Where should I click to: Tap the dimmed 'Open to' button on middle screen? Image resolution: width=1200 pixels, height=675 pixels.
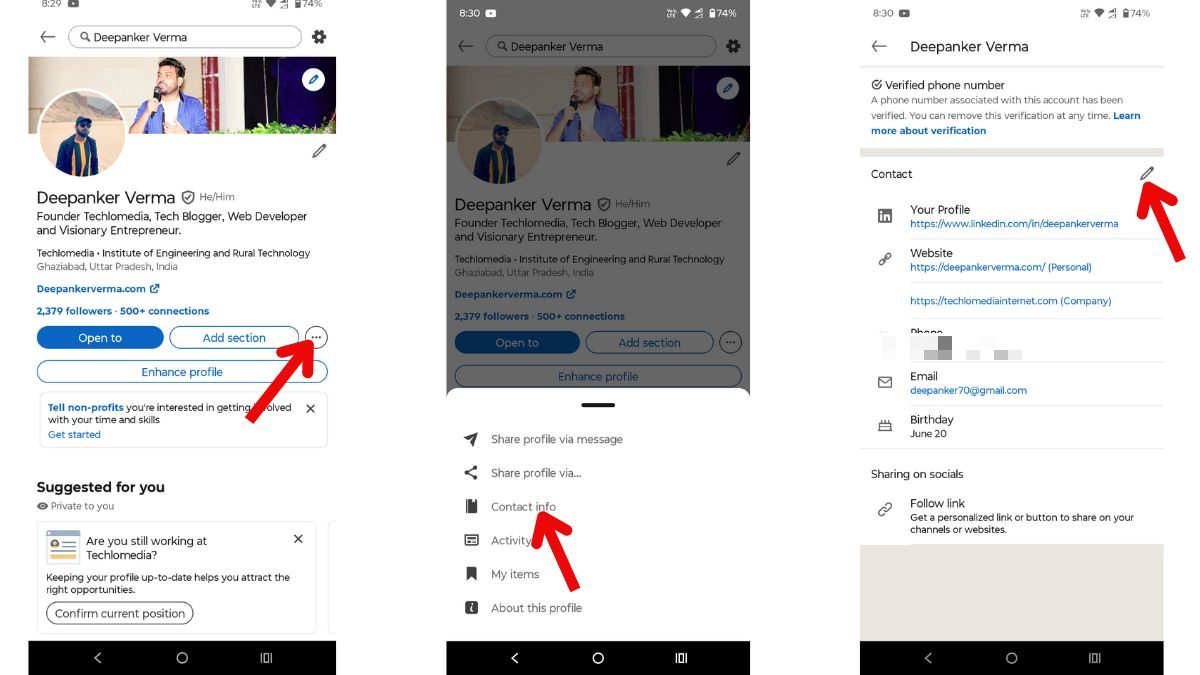point(517,343)
